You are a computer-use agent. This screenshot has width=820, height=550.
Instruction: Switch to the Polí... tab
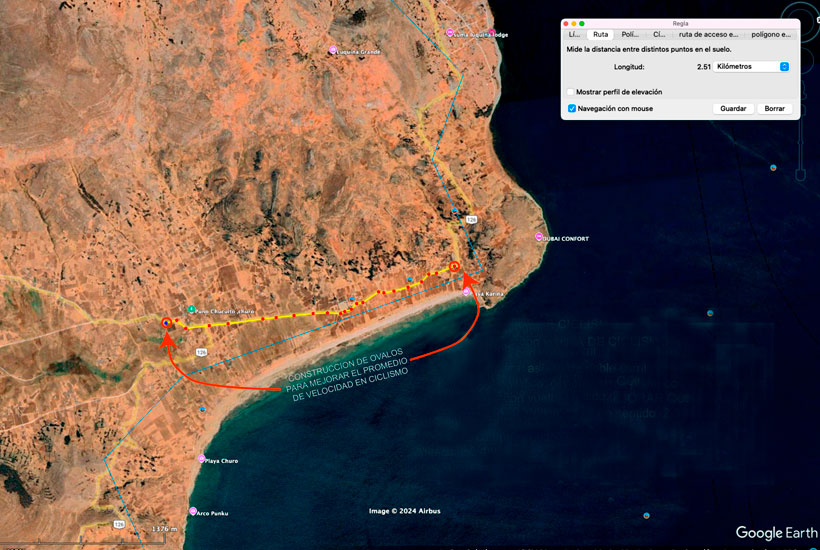click(630, 34)
